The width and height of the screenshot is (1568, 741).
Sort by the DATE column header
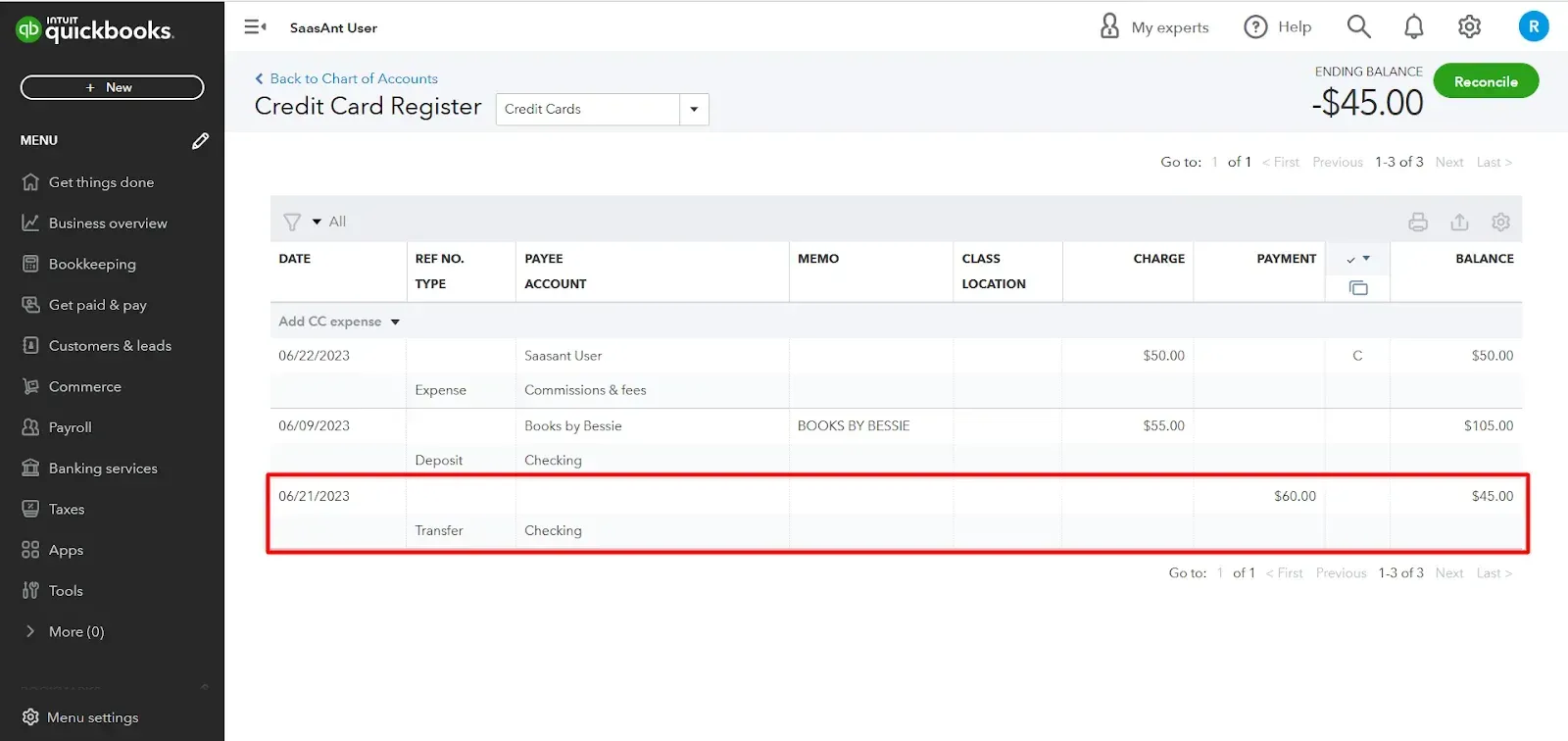click(294, 259)
